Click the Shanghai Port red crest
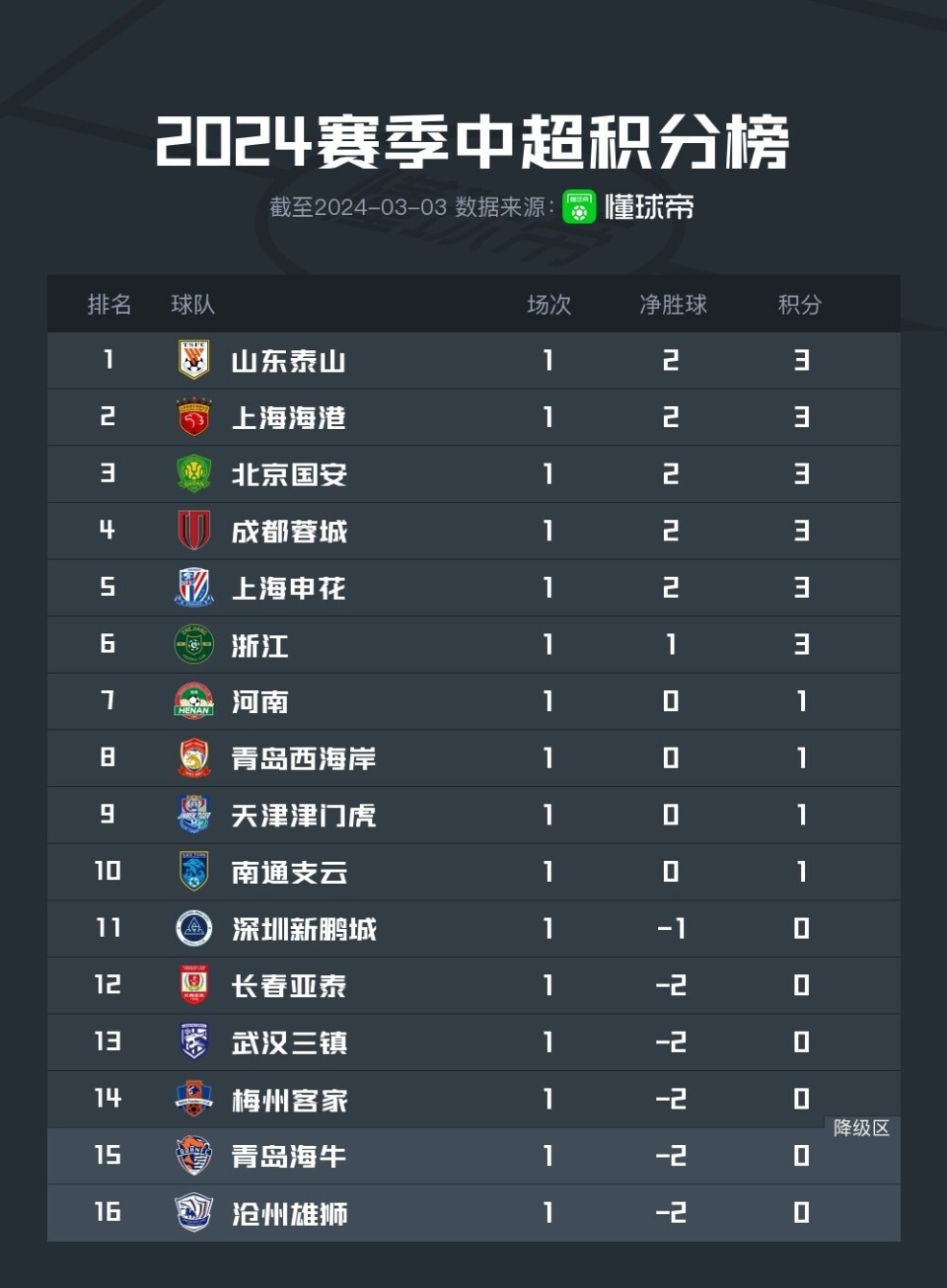Viewport: 947px width, 1288px height. pos(193,417)
